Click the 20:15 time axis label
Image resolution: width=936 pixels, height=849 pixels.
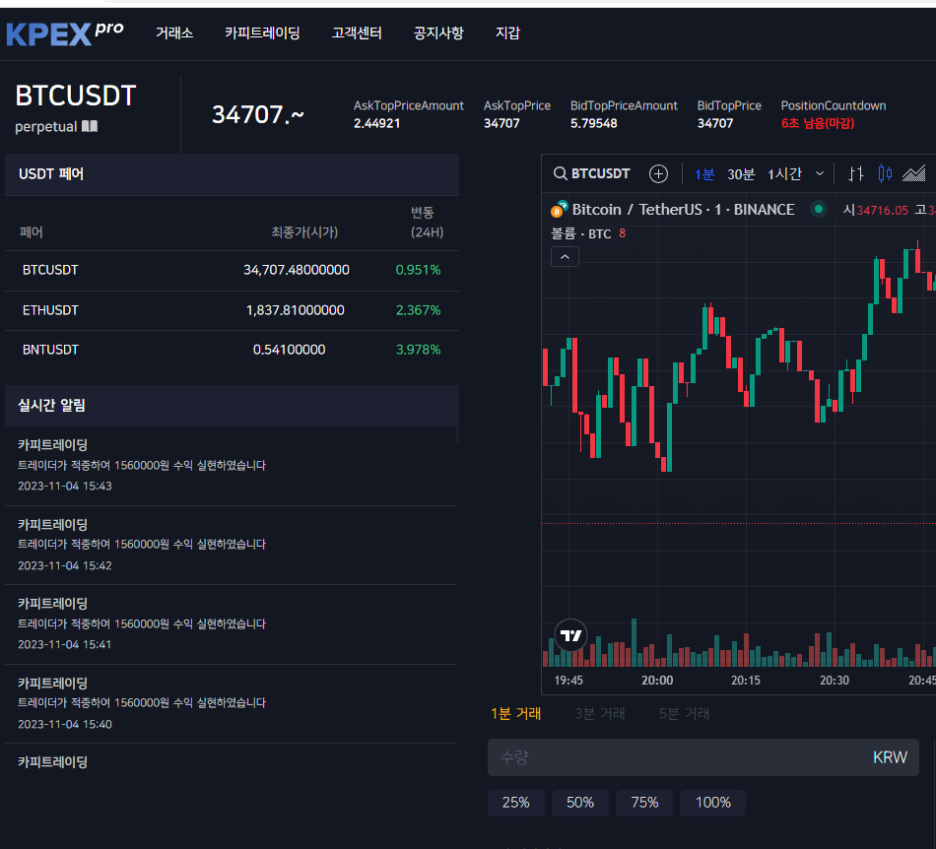[x=746, y=681]
